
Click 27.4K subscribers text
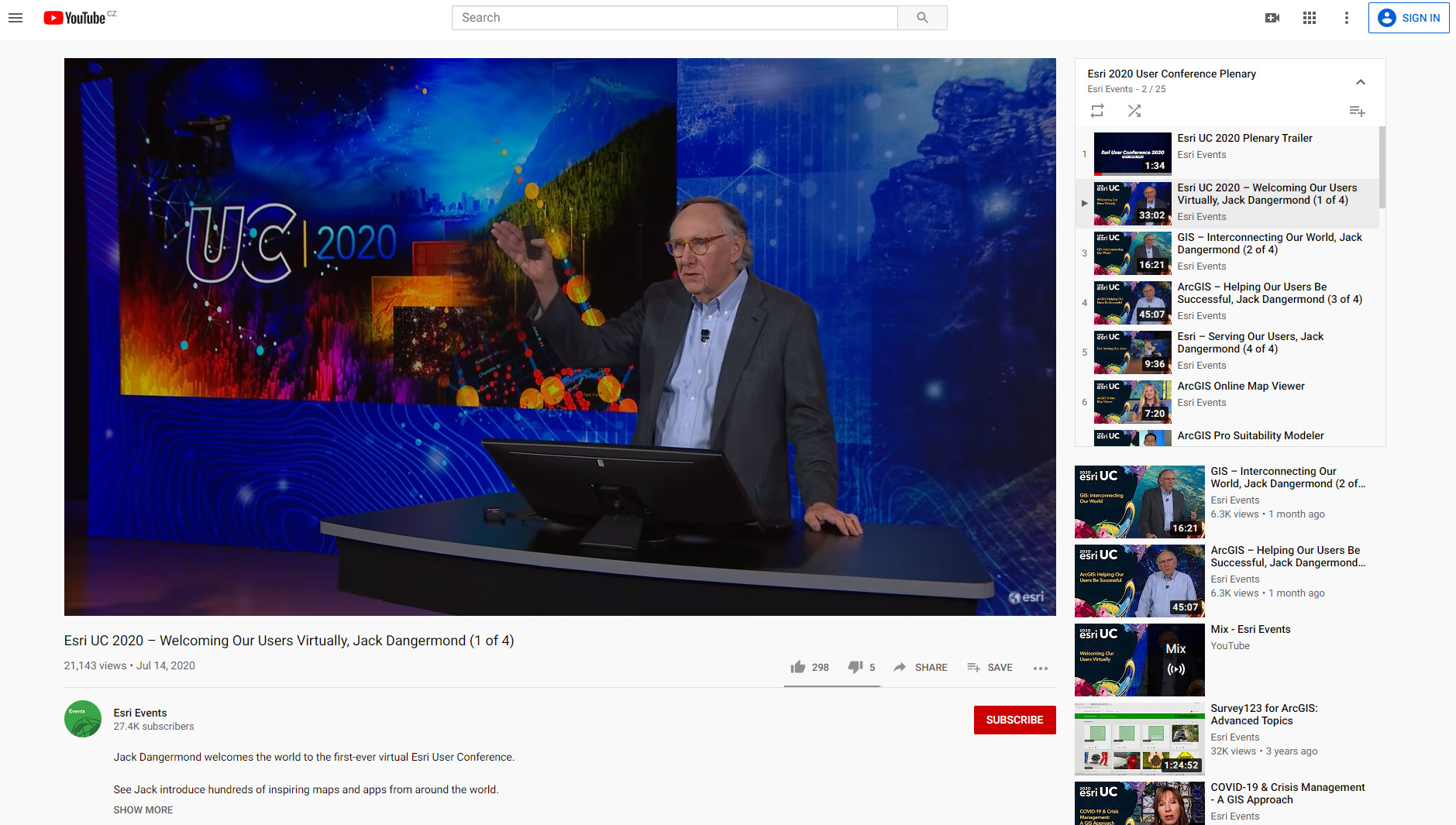(153, 727)
